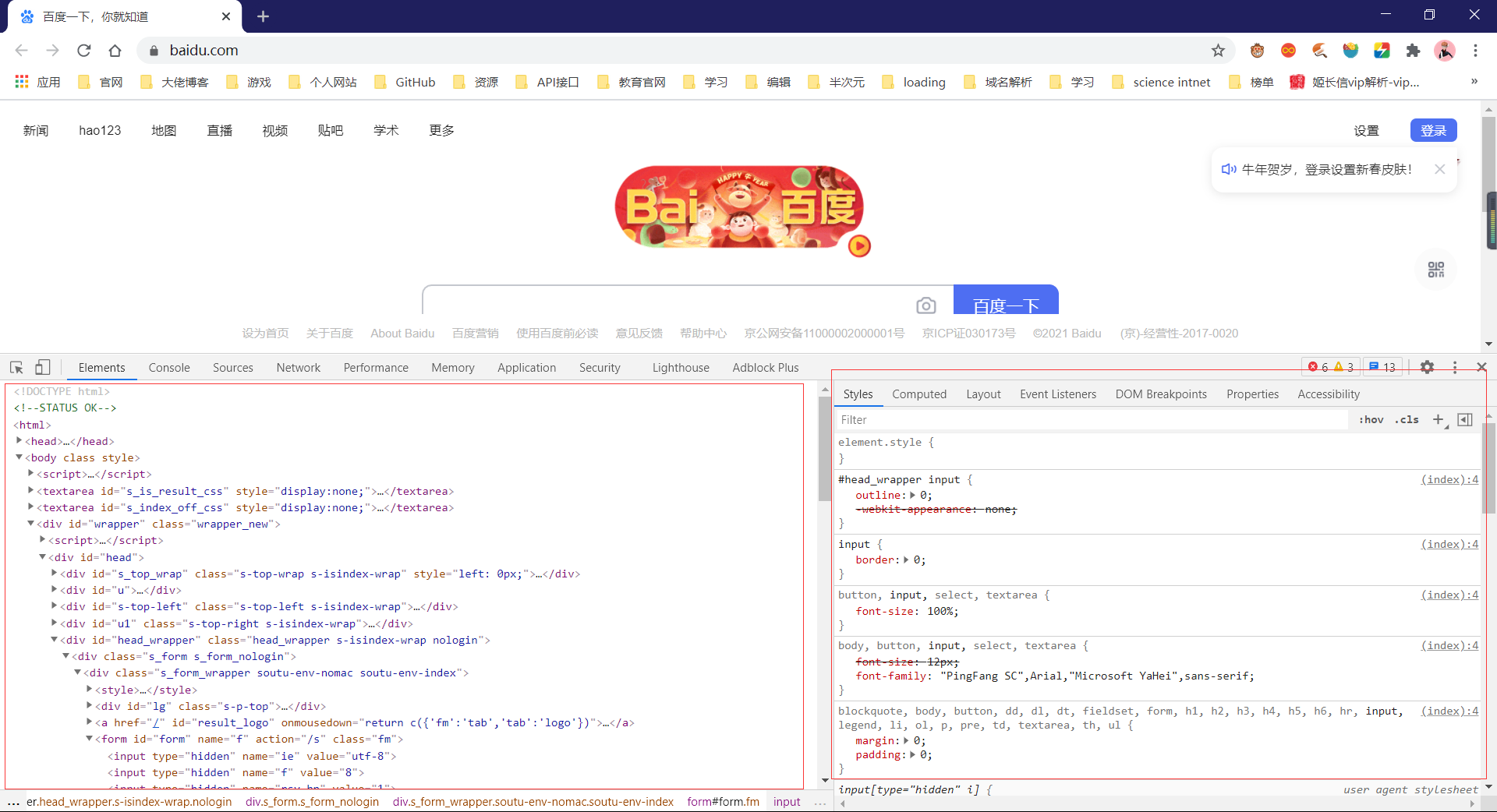Switch to the Console tab

(169, 367)
